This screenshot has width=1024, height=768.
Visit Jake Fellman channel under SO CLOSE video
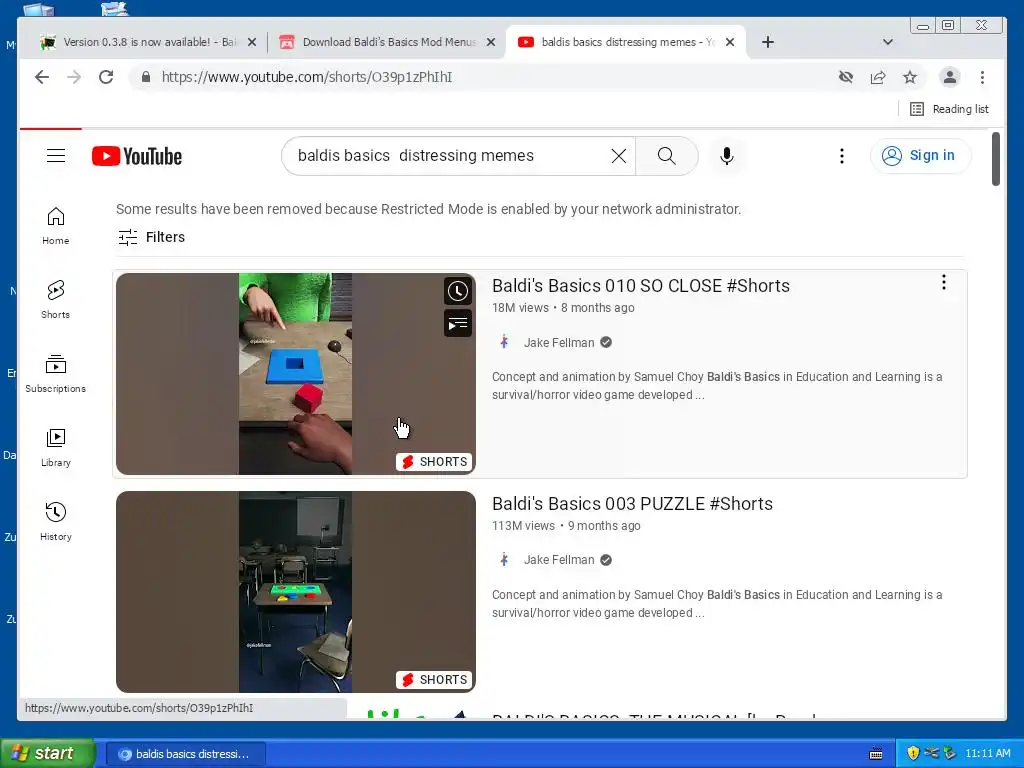(x=559, y=342)
